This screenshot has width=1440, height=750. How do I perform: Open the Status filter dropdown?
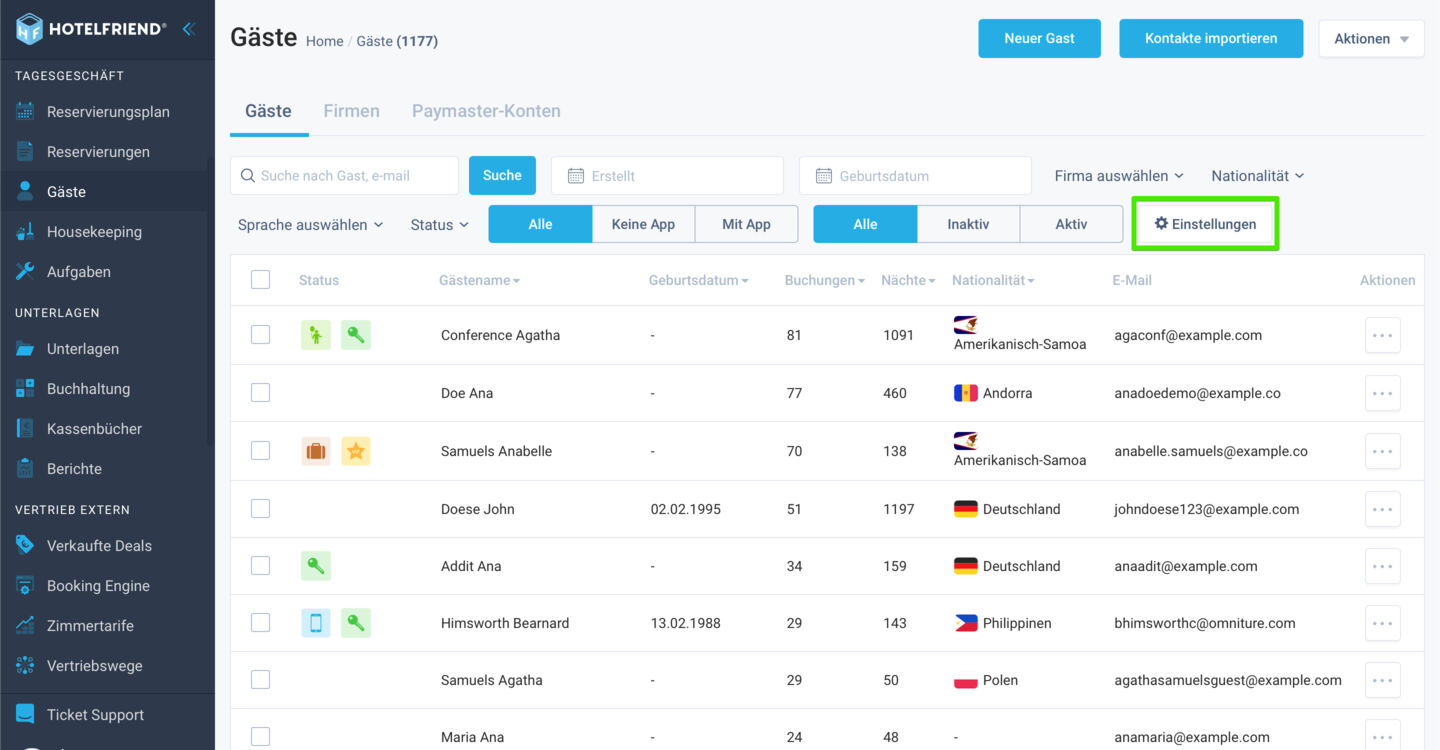[x=440, y=225]
